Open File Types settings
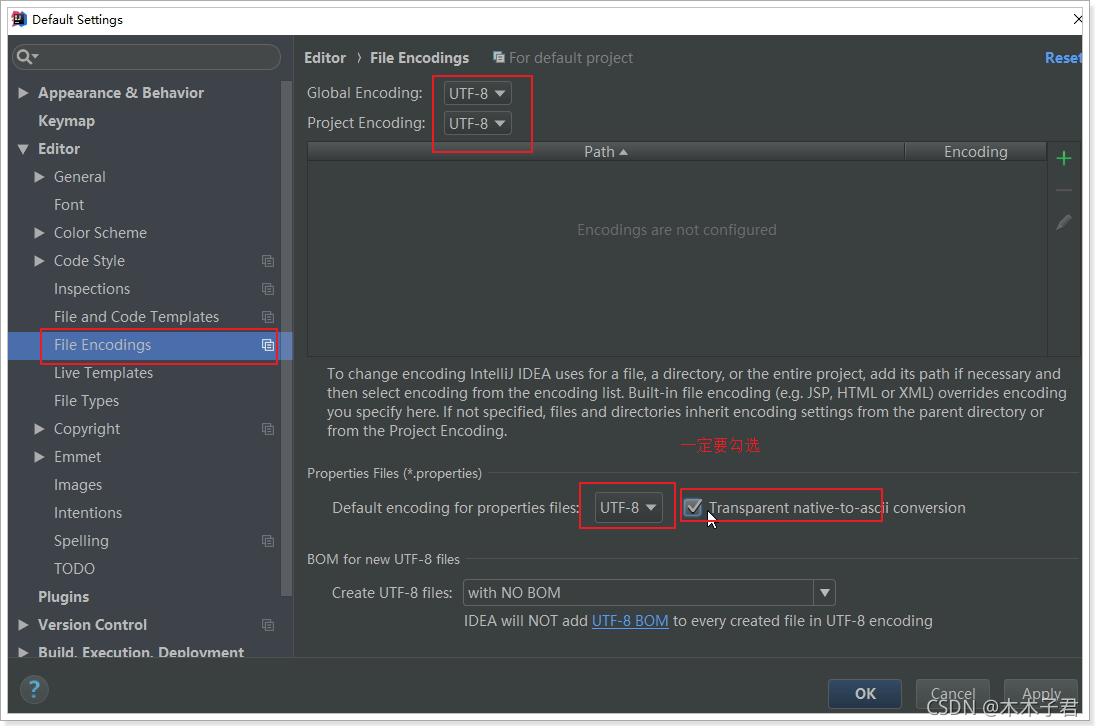Viewport: 1095px width, 726px height. pos(86,401)
